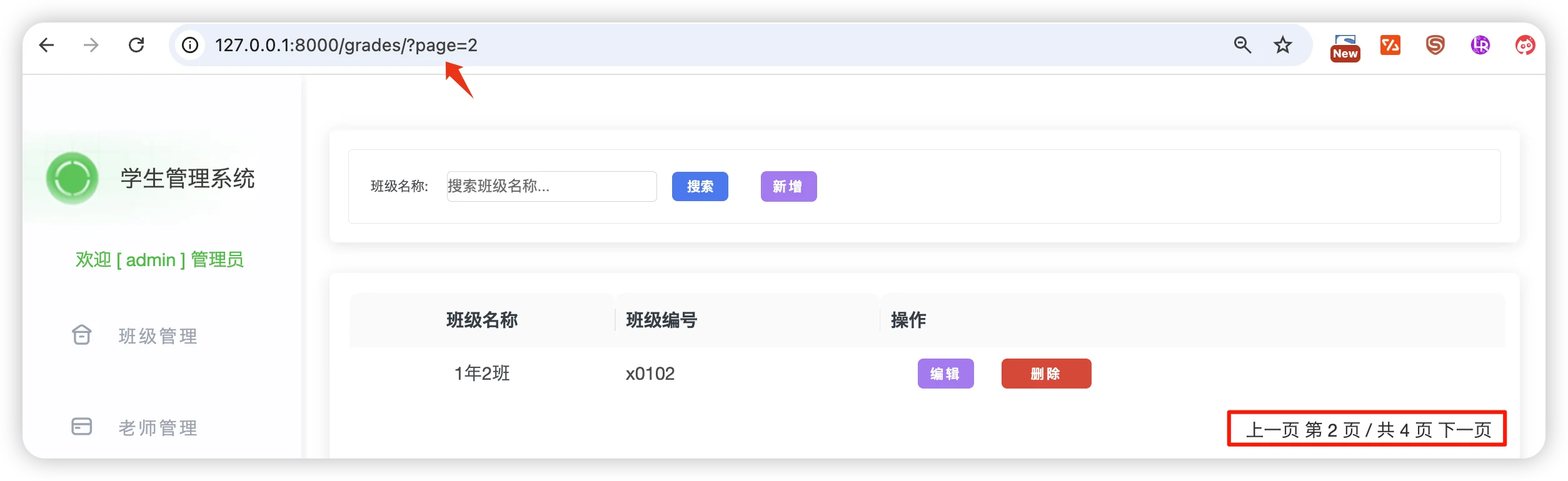This screenshot has height=481, width=1568.
Task: Reload the page with the refresh icon
Action: 136,45
